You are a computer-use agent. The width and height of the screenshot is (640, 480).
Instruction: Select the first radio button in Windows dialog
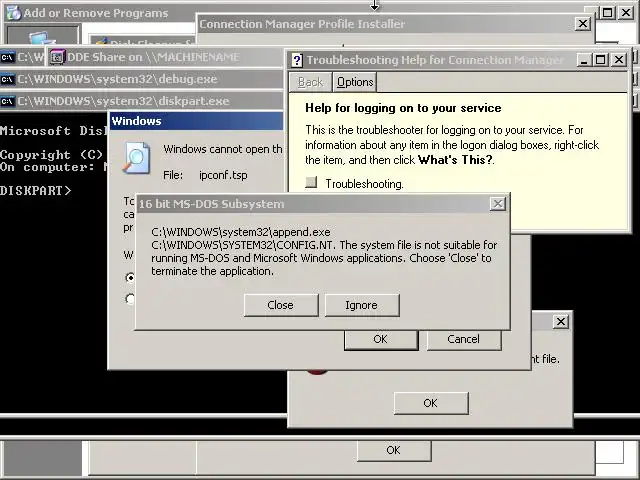[130, 278]
